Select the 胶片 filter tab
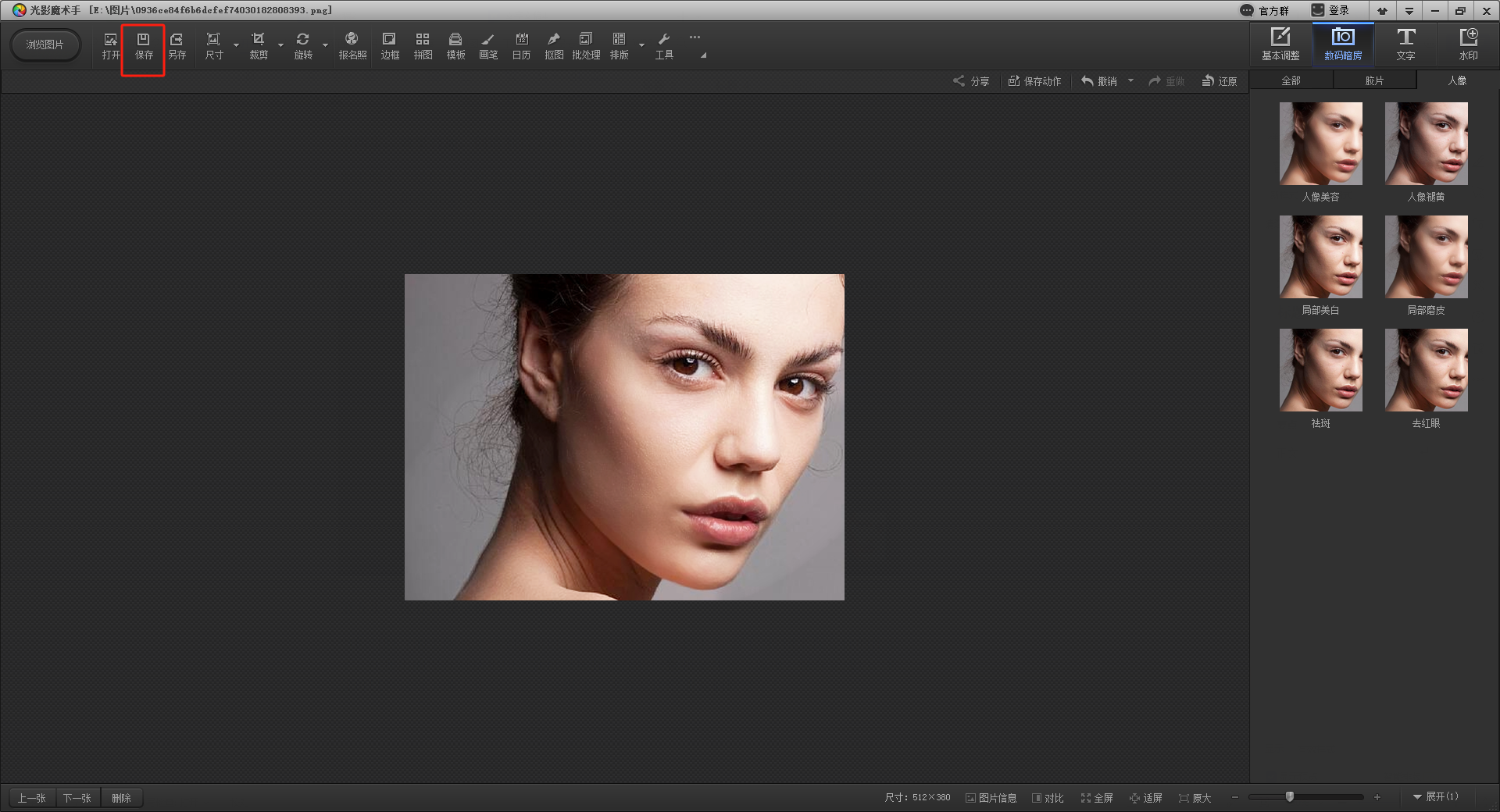 pos(1374,80)
